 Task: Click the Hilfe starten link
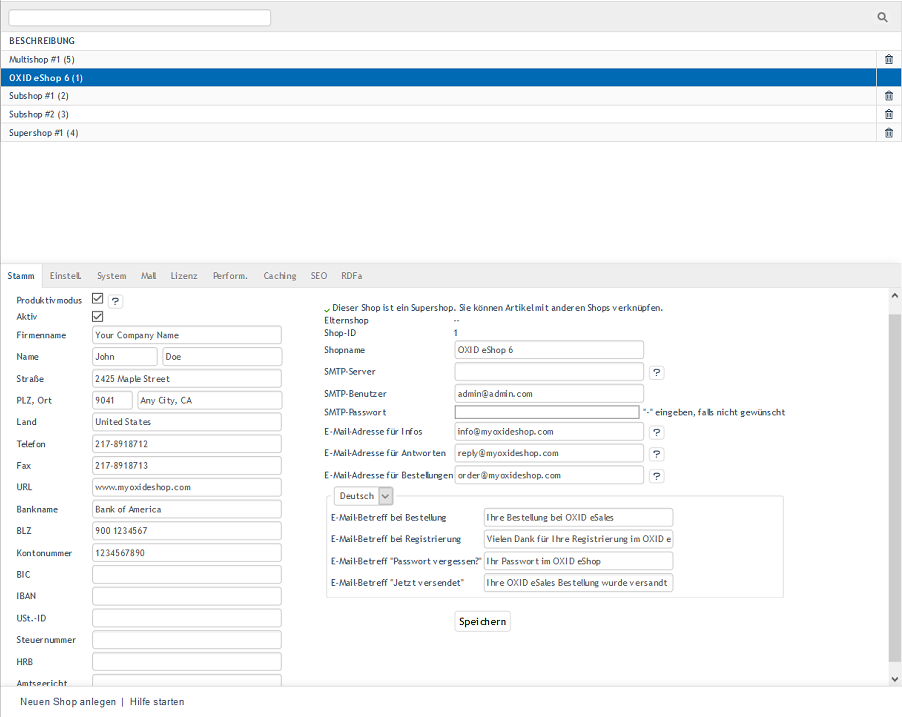[x=157, y=702]
